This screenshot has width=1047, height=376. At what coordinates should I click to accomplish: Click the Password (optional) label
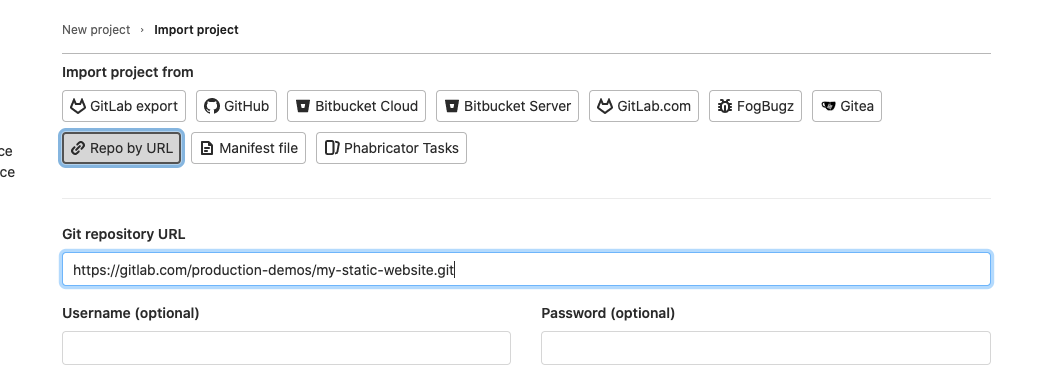point(608,313)
